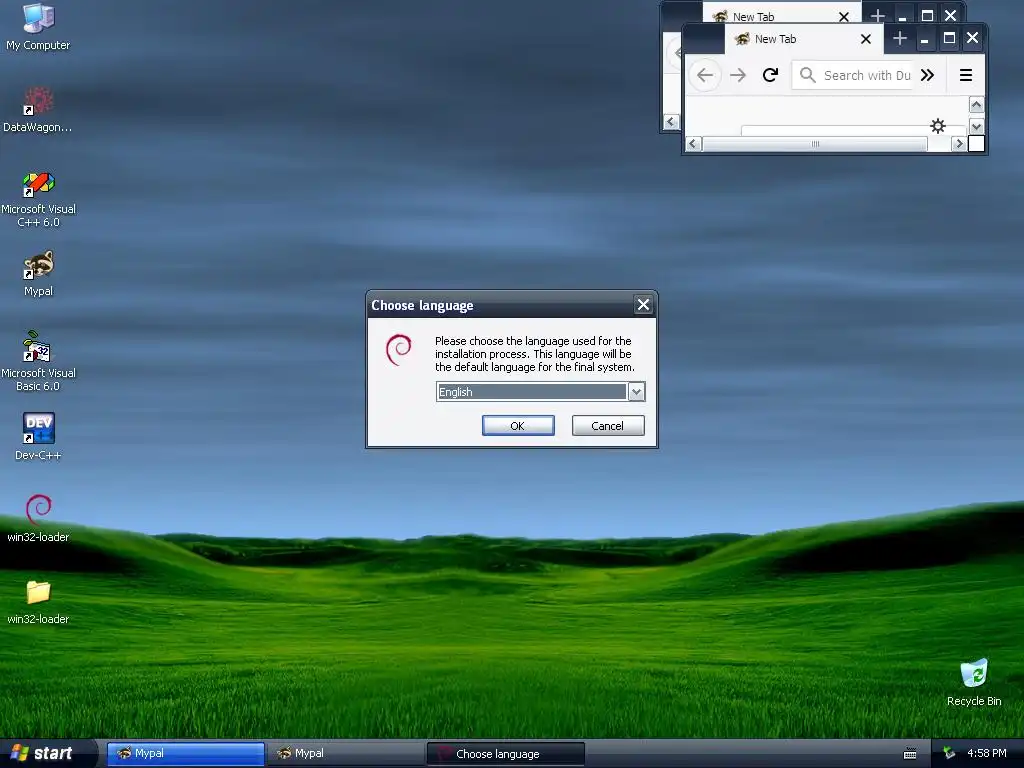
Task: Click scroll up arrow in front Mypal window
Action: pyautogui.click(x=976, y=104)
